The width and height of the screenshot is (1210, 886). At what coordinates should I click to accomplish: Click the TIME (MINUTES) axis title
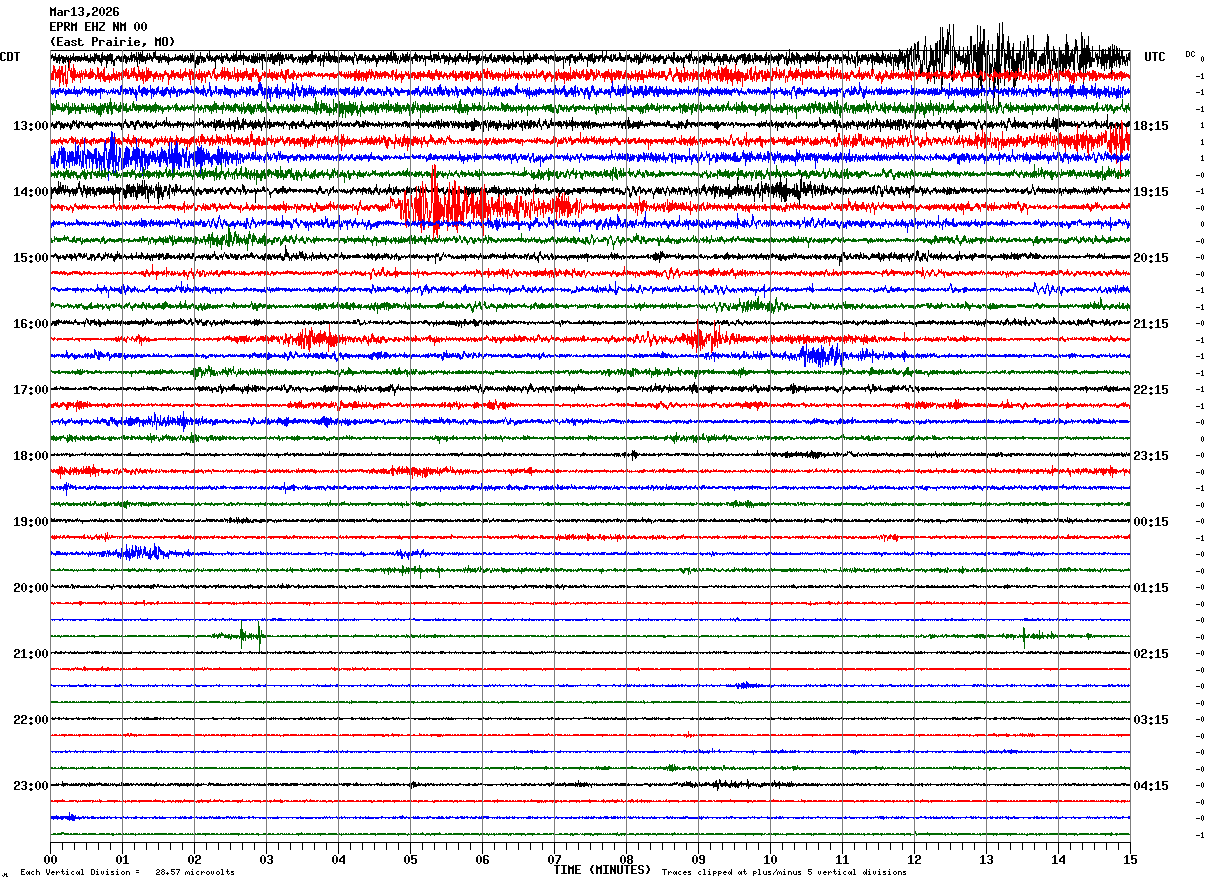602,870
